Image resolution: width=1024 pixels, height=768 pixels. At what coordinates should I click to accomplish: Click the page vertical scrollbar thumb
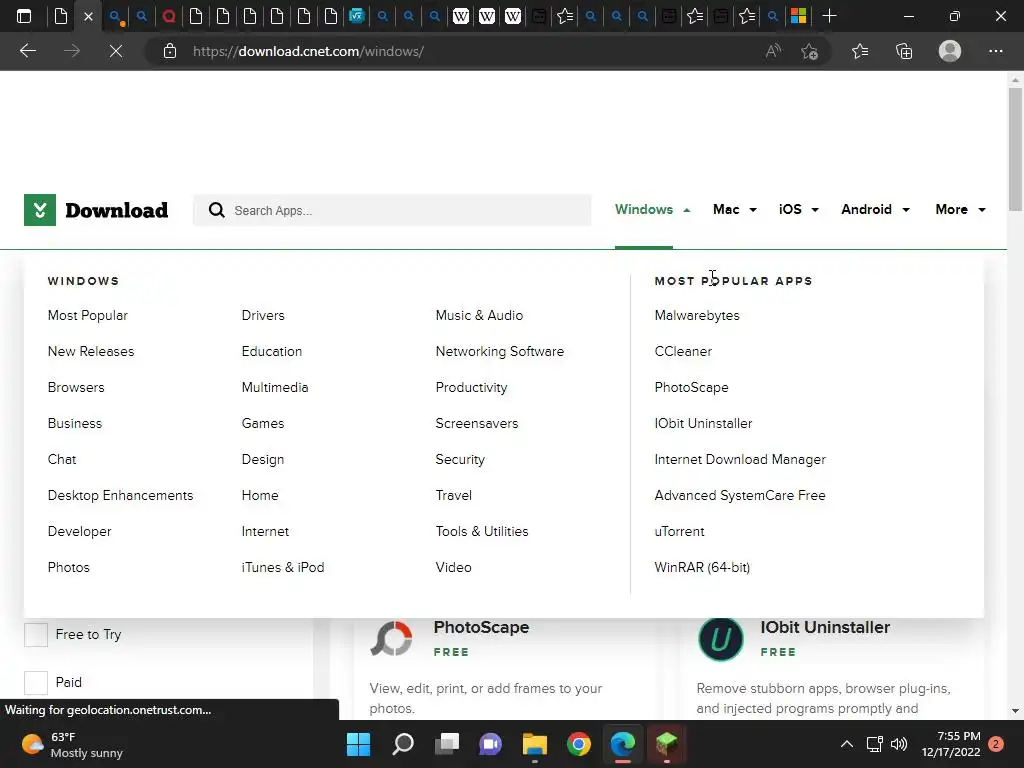1015,149
